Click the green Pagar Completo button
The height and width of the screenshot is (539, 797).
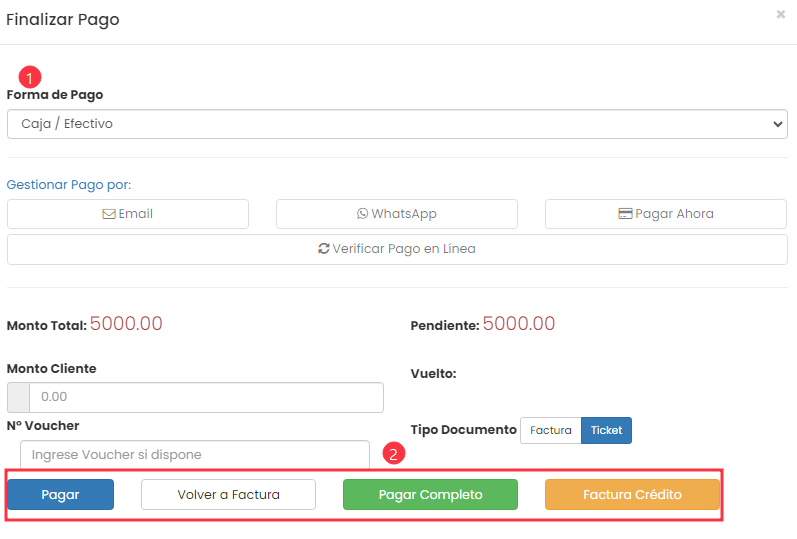[x=431, y=494]
